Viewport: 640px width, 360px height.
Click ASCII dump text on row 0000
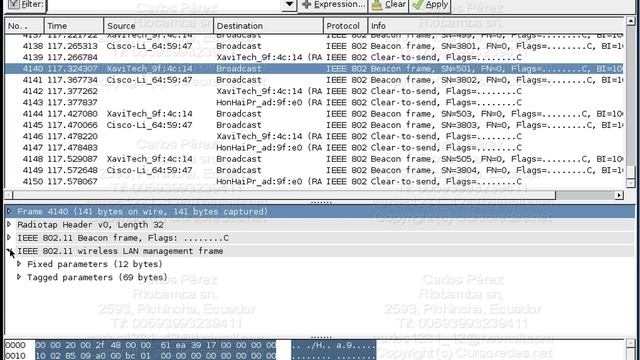coord(333,345)
